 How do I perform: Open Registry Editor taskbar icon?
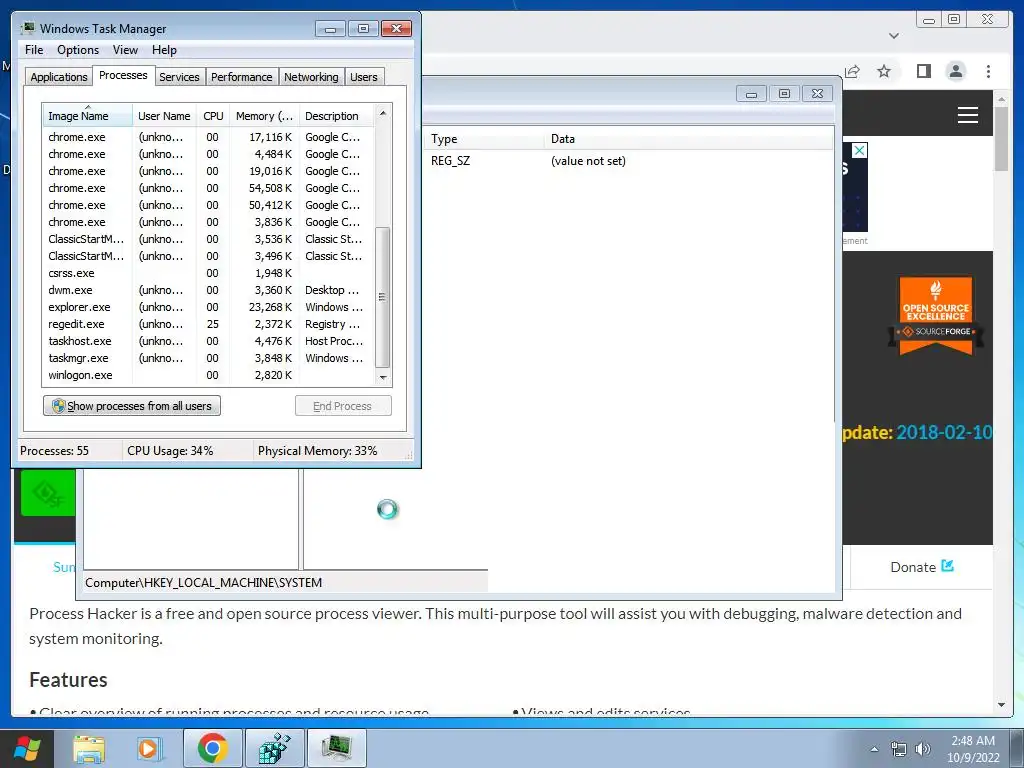coord(274,748)
